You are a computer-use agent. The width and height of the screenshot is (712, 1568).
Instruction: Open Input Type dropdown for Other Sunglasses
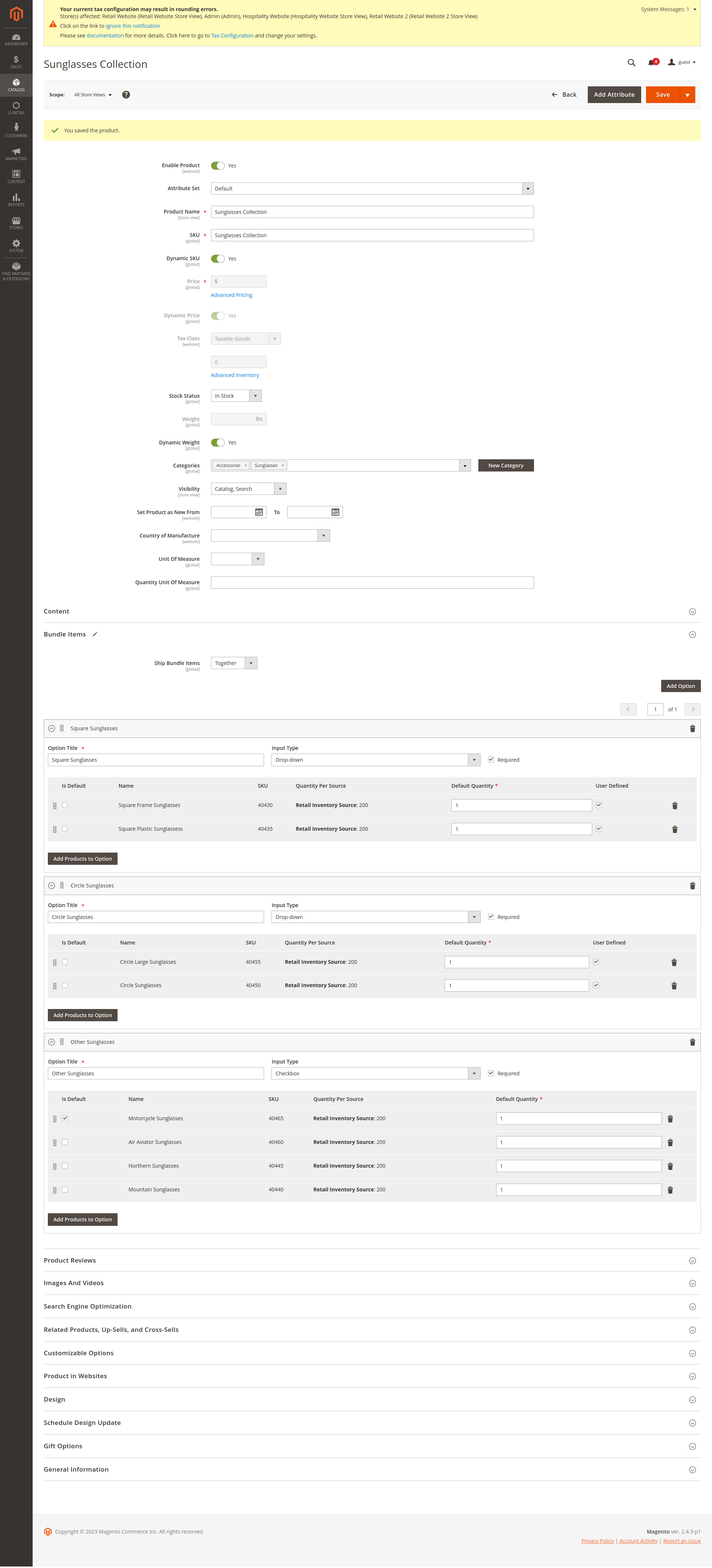[375, 1073]
